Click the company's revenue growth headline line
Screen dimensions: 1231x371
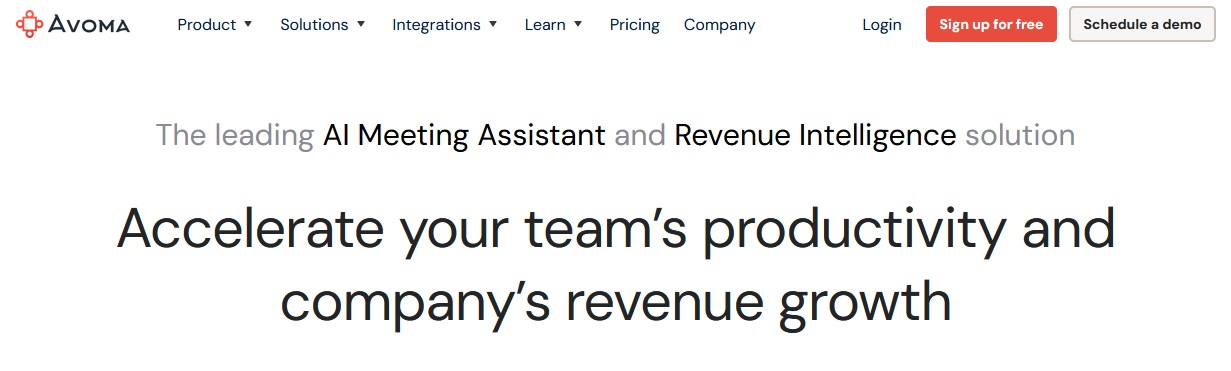tap(615, 300)
